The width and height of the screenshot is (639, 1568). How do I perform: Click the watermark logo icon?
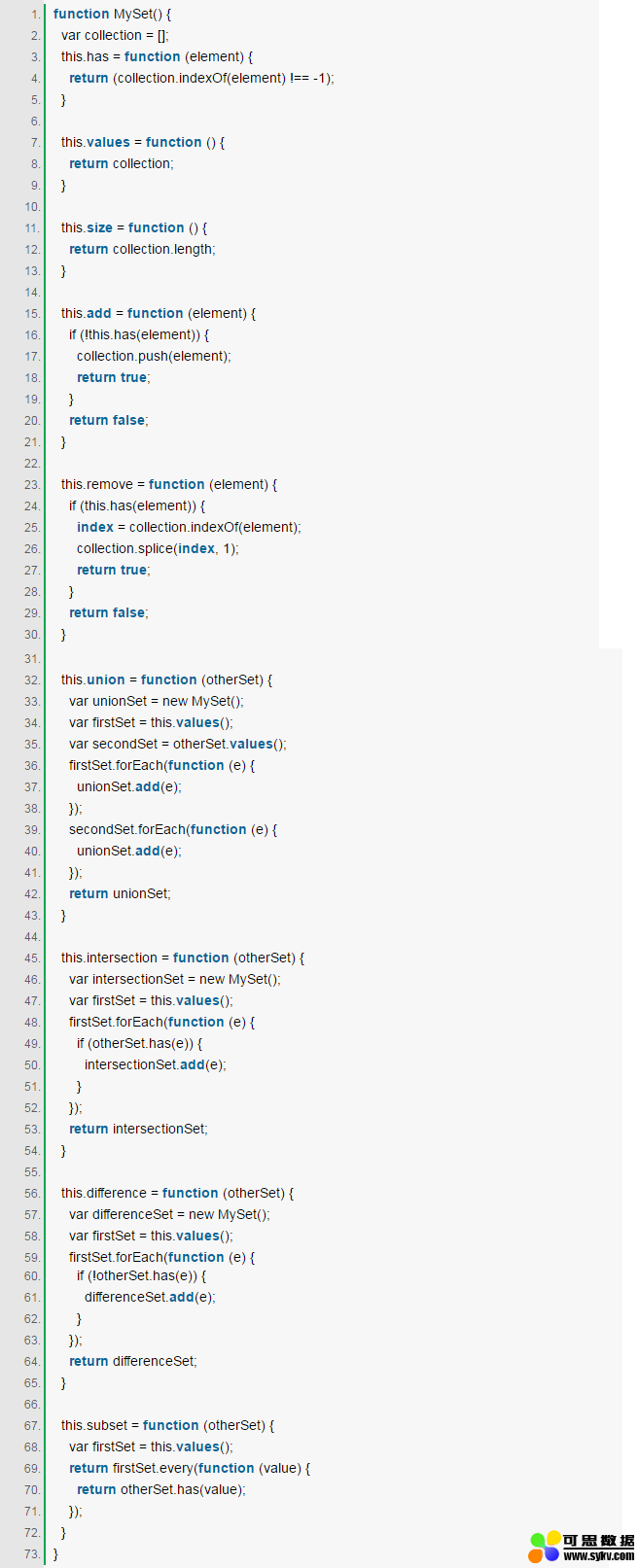coord(545,1547)
